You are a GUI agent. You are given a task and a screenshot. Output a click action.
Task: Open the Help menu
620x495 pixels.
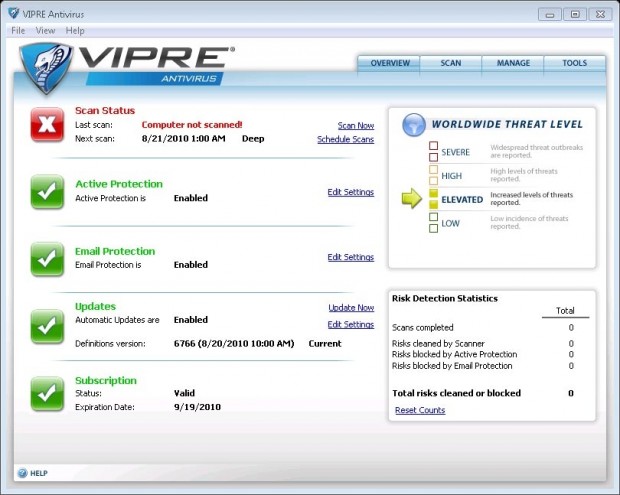[x=75, y=30]
